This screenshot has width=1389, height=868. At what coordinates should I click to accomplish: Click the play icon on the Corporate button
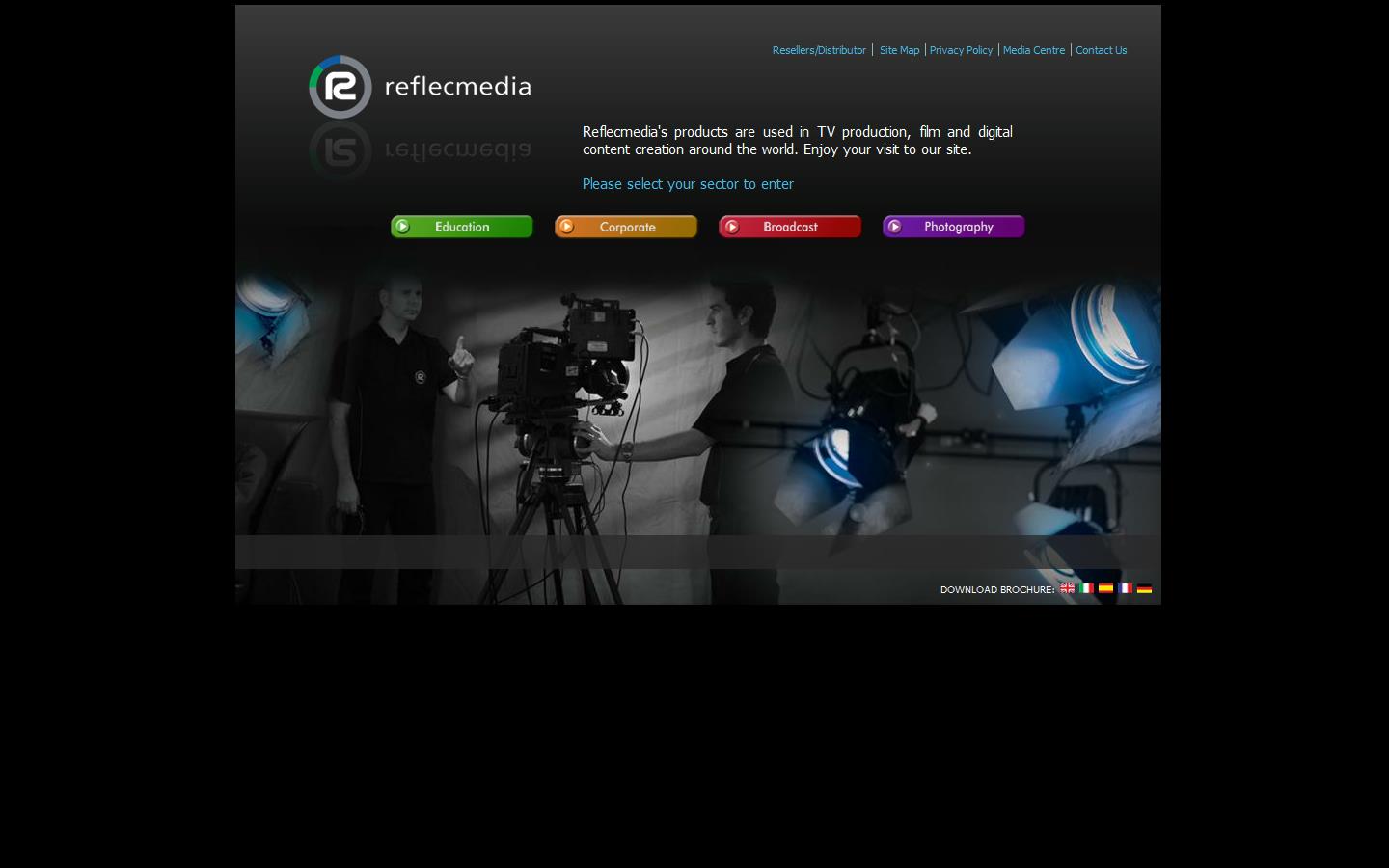tap(567, 226)
